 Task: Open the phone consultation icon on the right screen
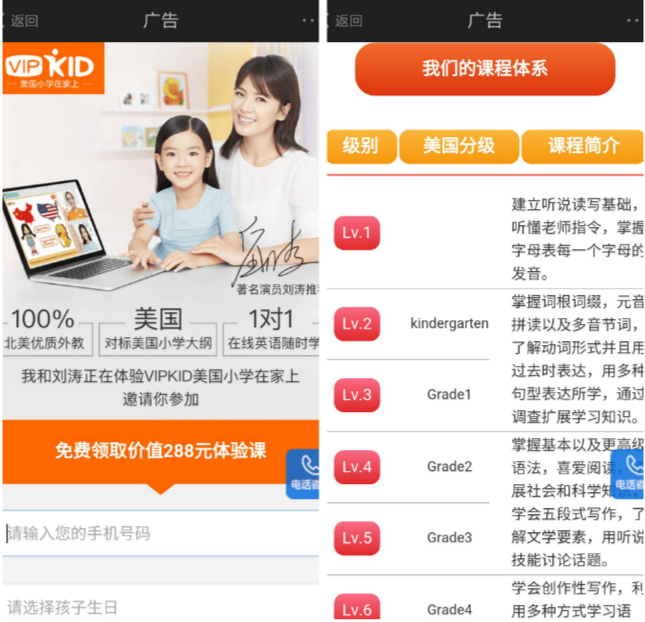pos(628,474)
